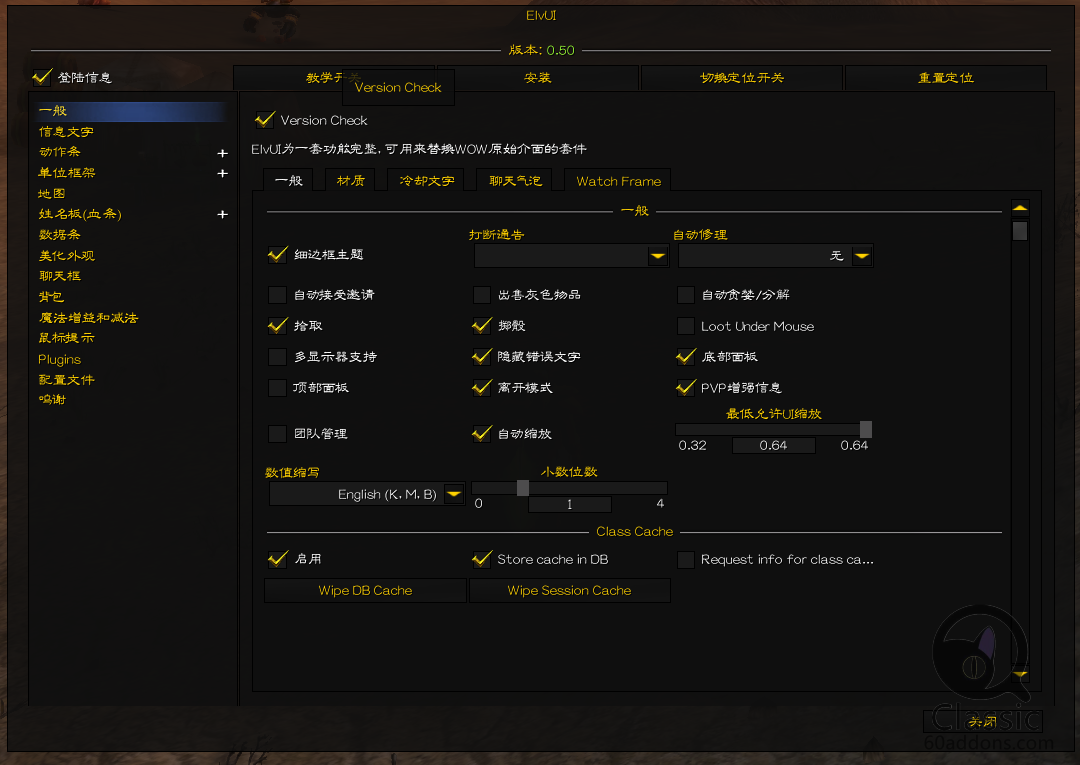This screenshot has width=1080, height=765.
Task: Click the 教学开关 button
Action: point(334,78)
